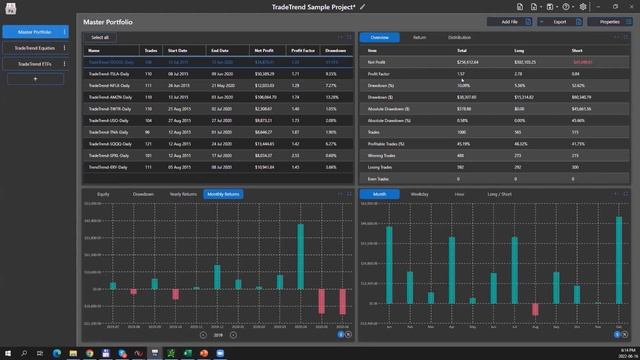
Task: Open Master Portfolio three-dot menu
Action: click(64, 32)
